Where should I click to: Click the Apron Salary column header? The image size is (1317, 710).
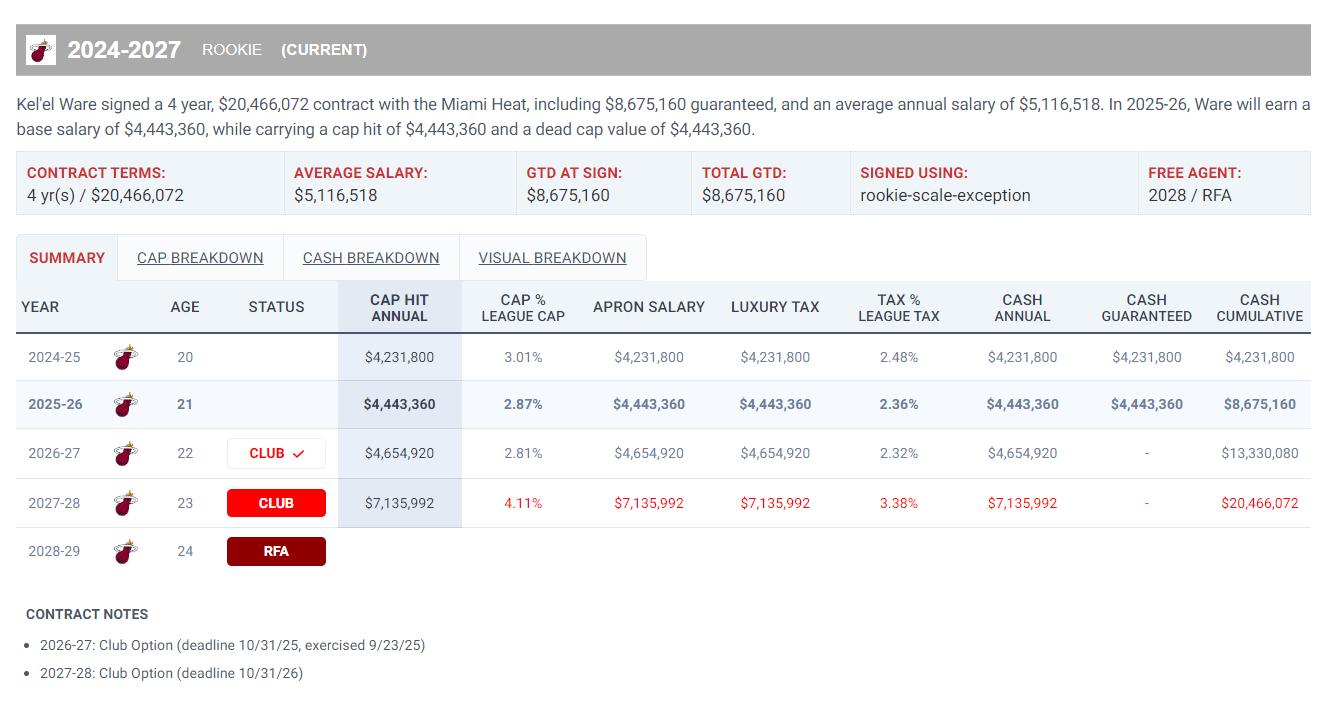coord(649,307)
